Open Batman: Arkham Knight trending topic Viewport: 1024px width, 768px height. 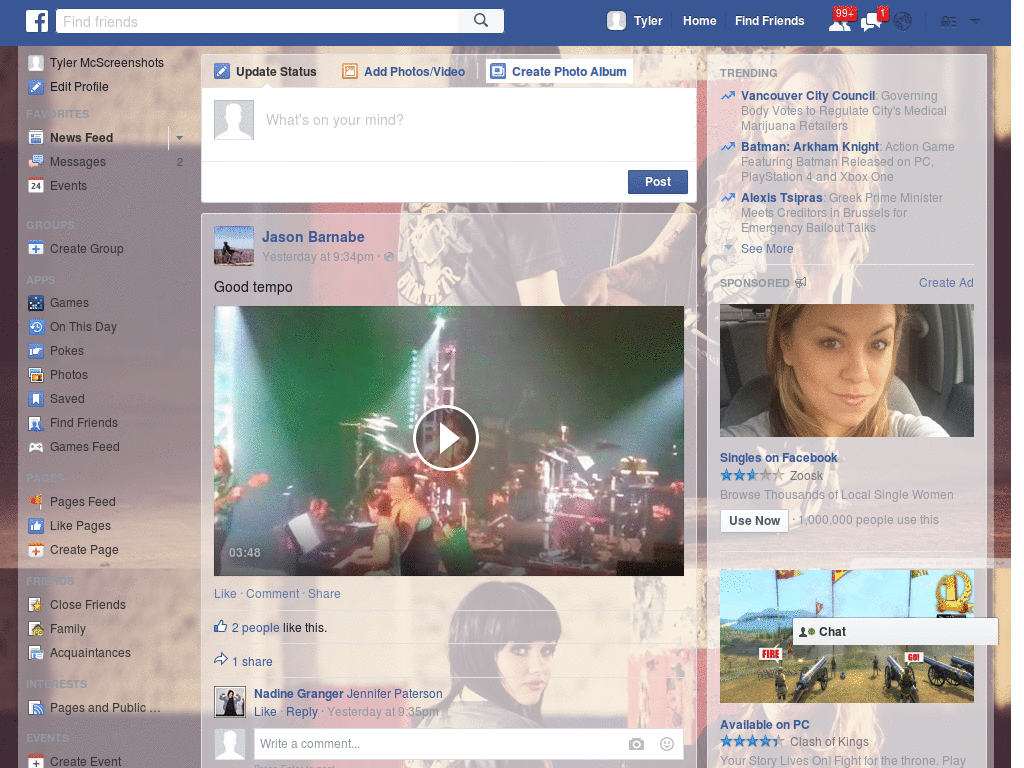[810, 147]
